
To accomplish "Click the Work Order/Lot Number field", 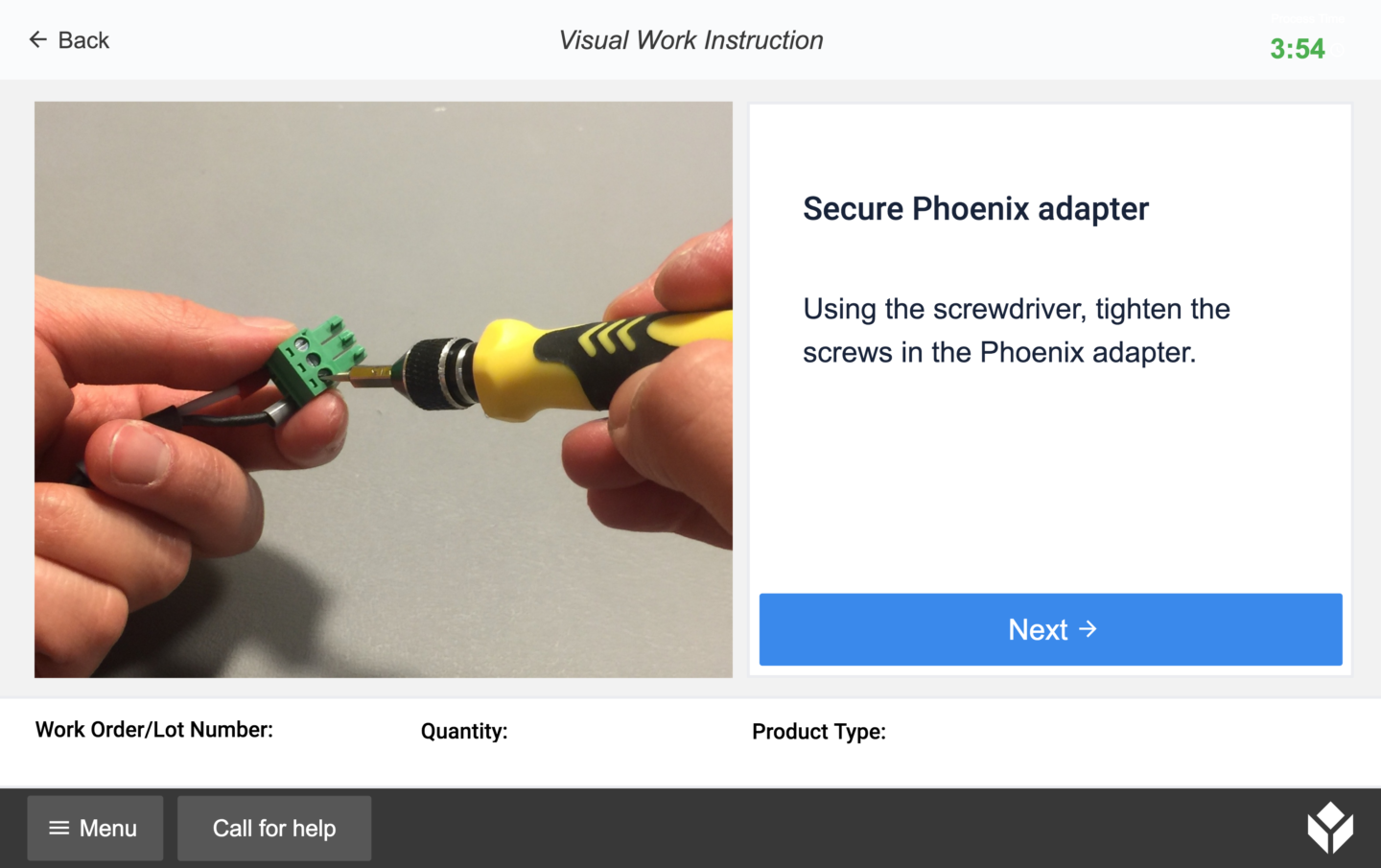I will 154,730.
